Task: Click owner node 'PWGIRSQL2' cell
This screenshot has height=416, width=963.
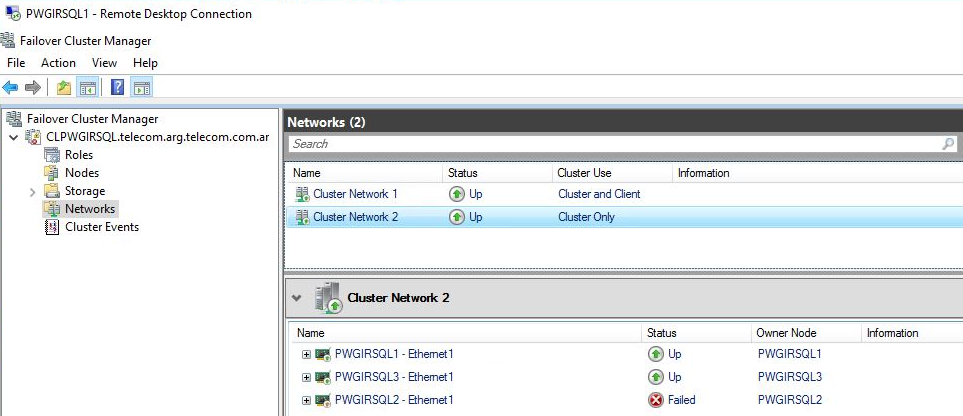Action: (790, 400)
